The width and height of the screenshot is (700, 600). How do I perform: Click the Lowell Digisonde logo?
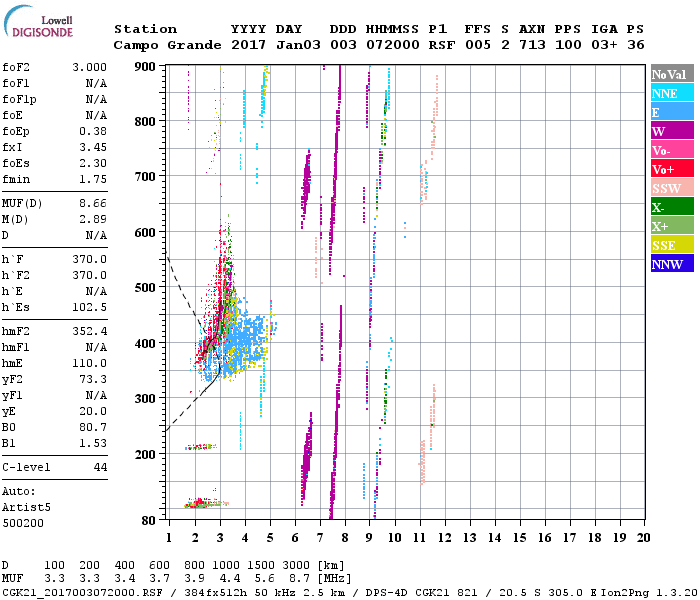38,21
